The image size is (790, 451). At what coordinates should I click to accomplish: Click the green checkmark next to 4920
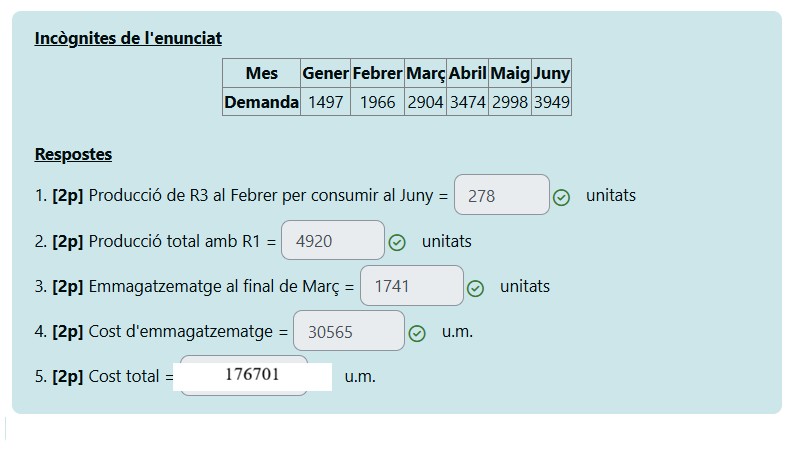(x=398, y=242)
